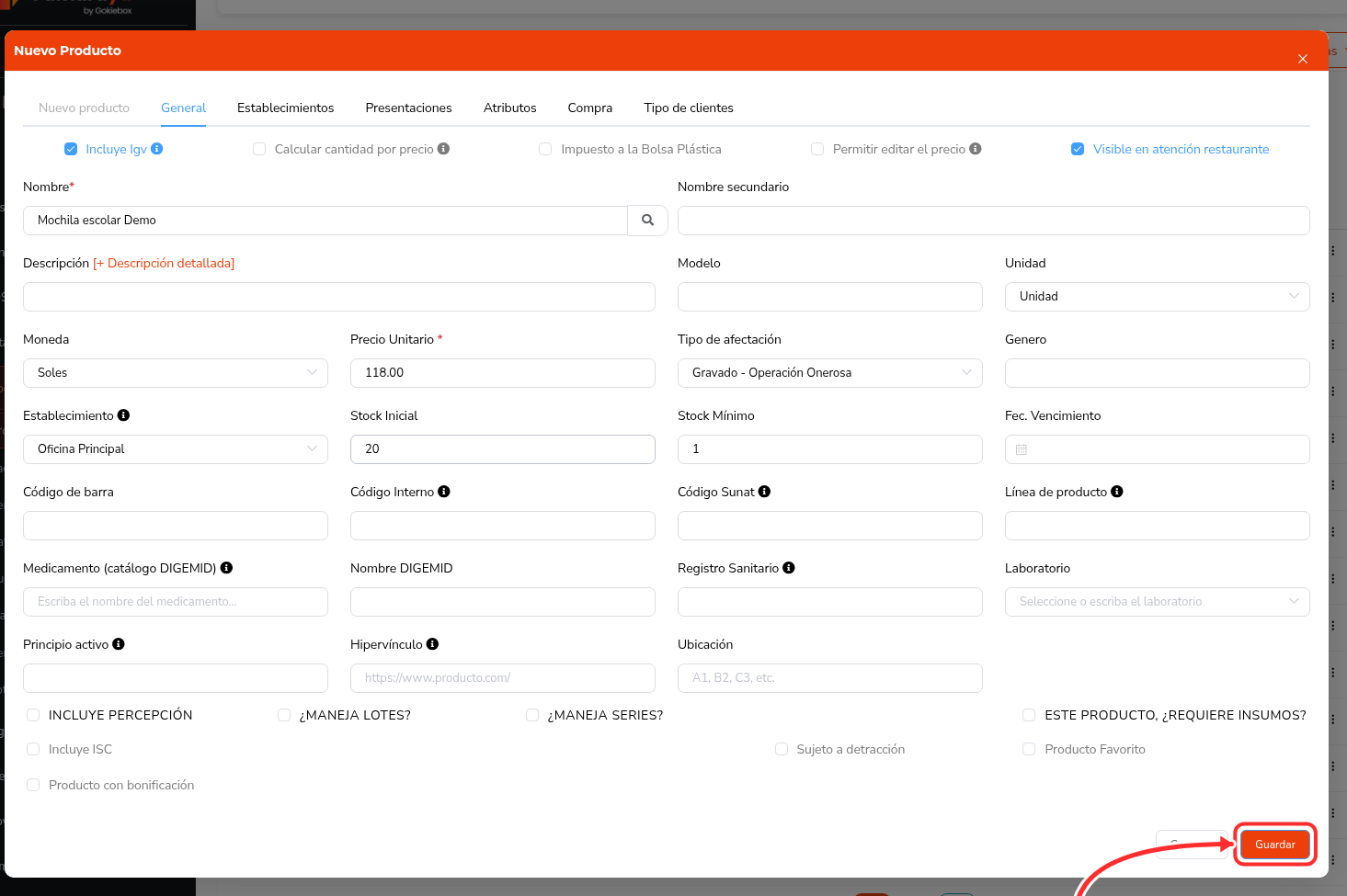Enable Permitir editar el precio checkbox
1347x896 pixels.
point(817,149)
